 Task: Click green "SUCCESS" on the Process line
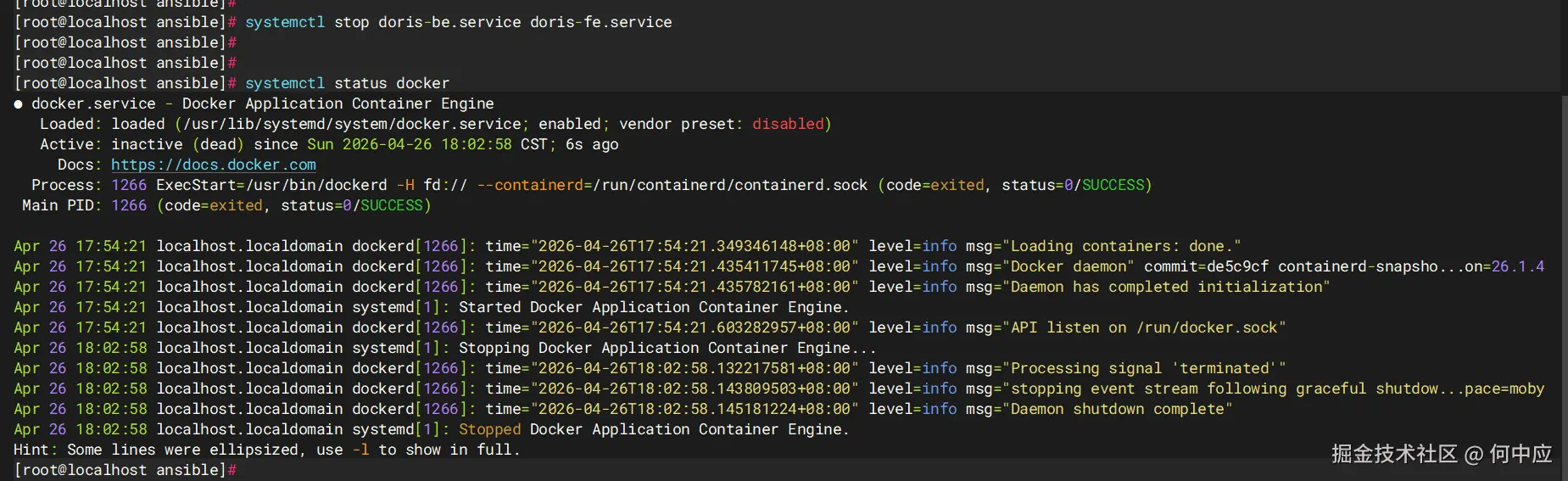click(x=1113, y=185)
